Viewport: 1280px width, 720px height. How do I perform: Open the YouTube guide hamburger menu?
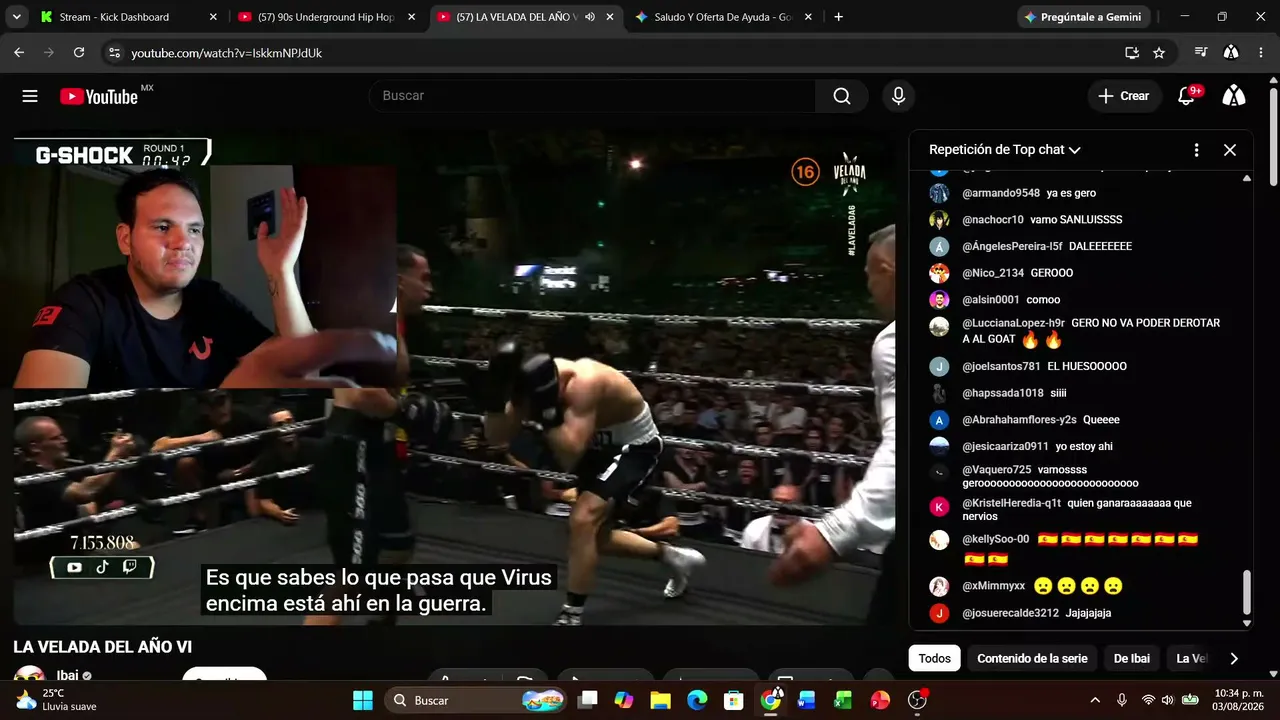(30, 96)
